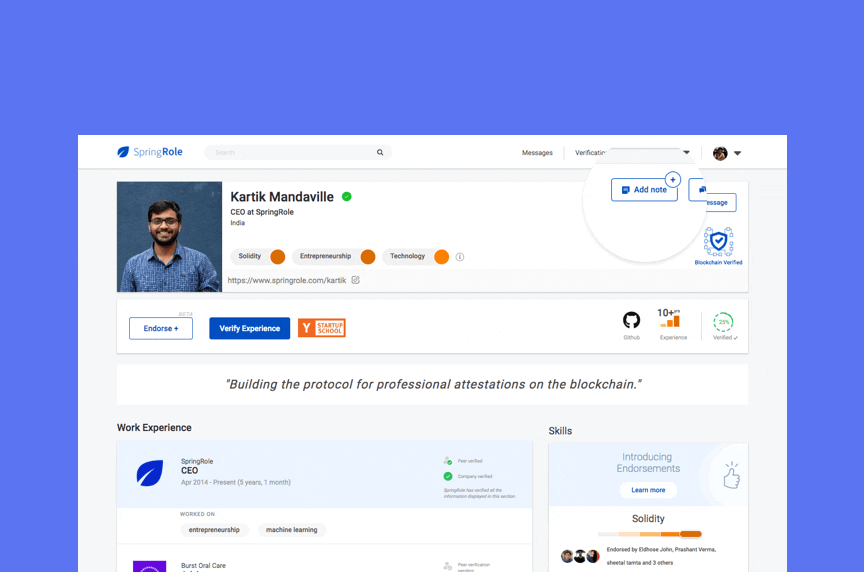Viewport: 864px width, 572px height.
Task: Click the profile tagline quote text
Action: tap(433, 385)
